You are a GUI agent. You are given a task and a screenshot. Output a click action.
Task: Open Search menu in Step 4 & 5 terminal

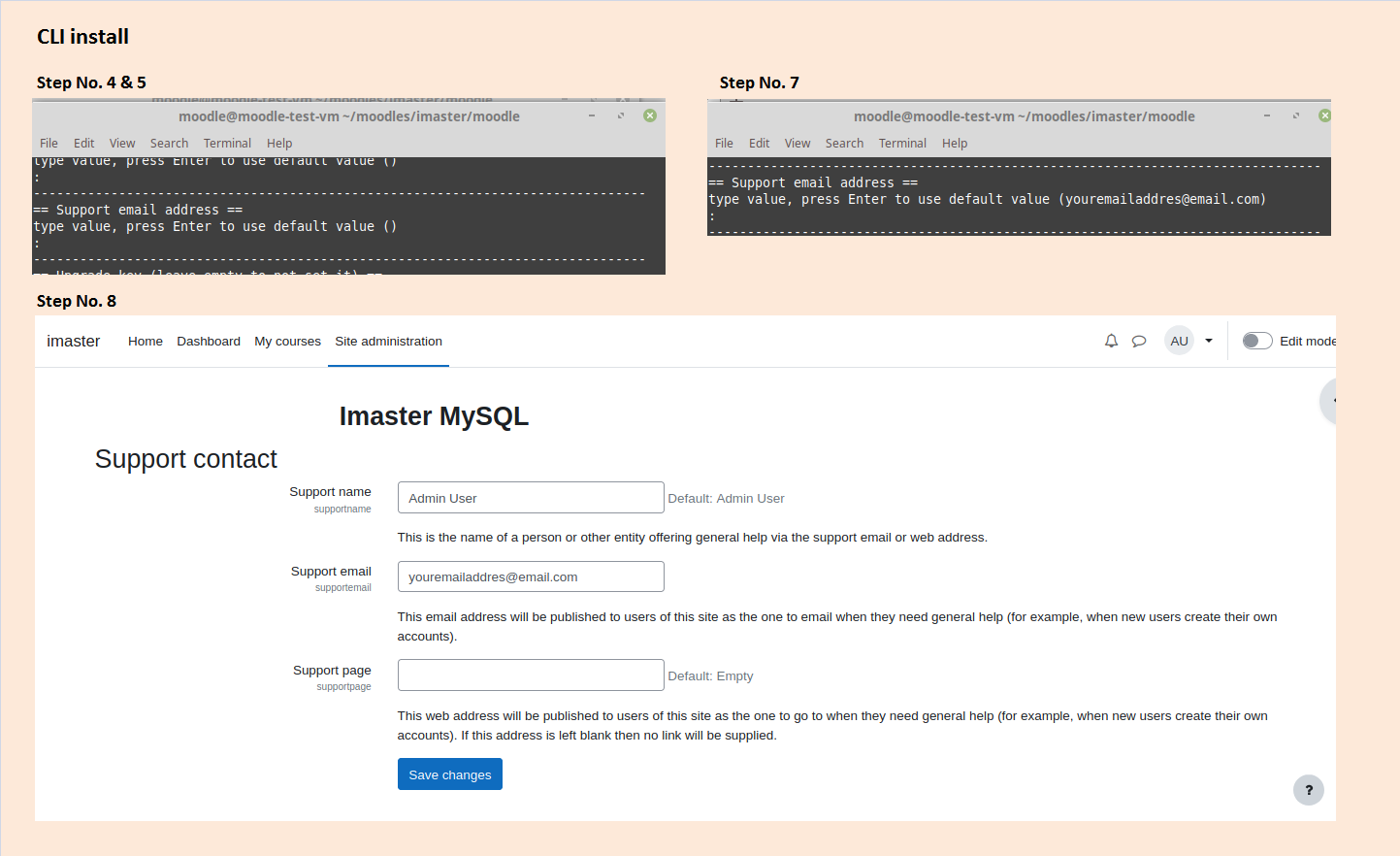(169, 144)
